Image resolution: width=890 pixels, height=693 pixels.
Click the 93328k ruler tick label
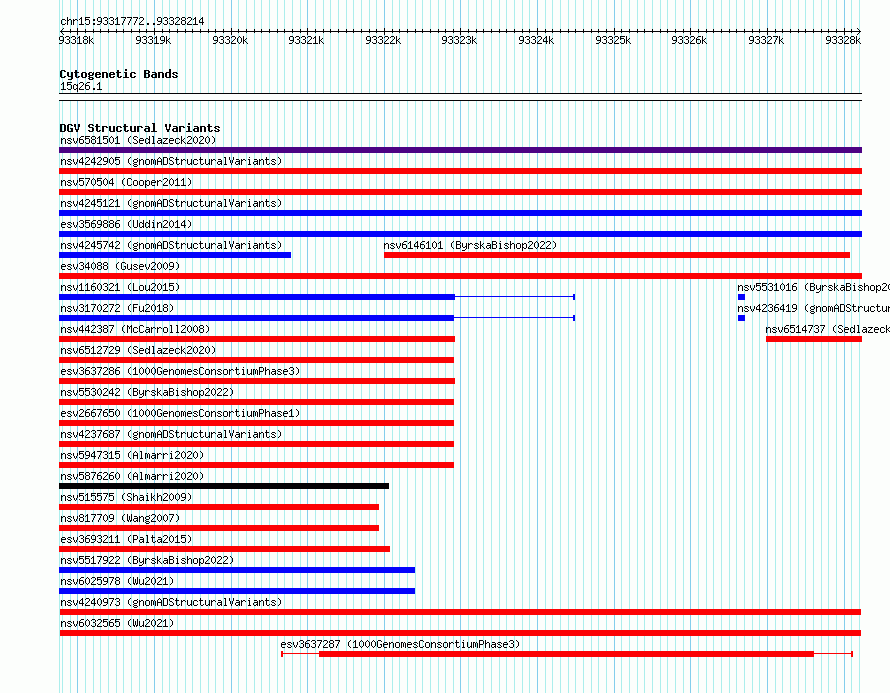(843, 40)
